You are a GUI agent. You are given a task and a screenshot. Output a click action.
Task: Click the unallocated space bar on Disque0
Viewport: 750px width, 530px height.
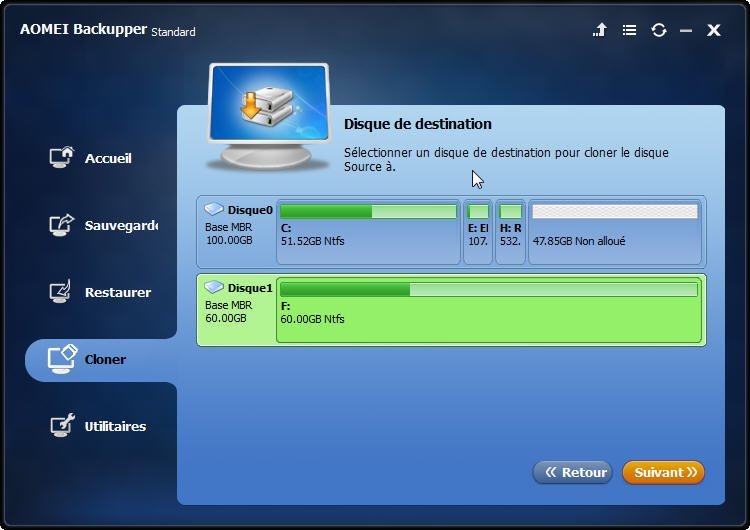[x=615, y=211]
